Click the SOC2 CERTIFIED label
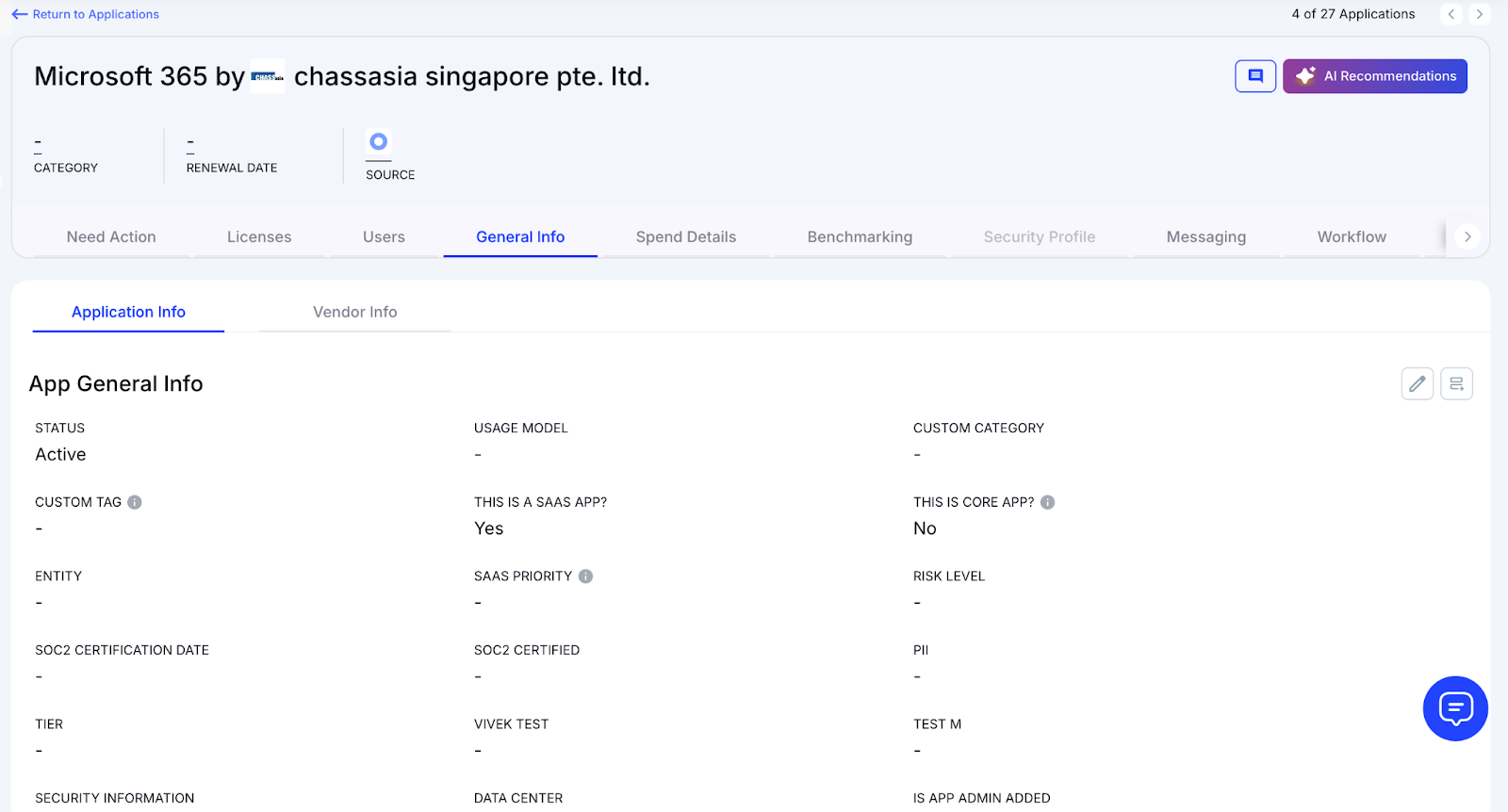The height and width of the screenshot is (812, 1508). coord(527,650)
